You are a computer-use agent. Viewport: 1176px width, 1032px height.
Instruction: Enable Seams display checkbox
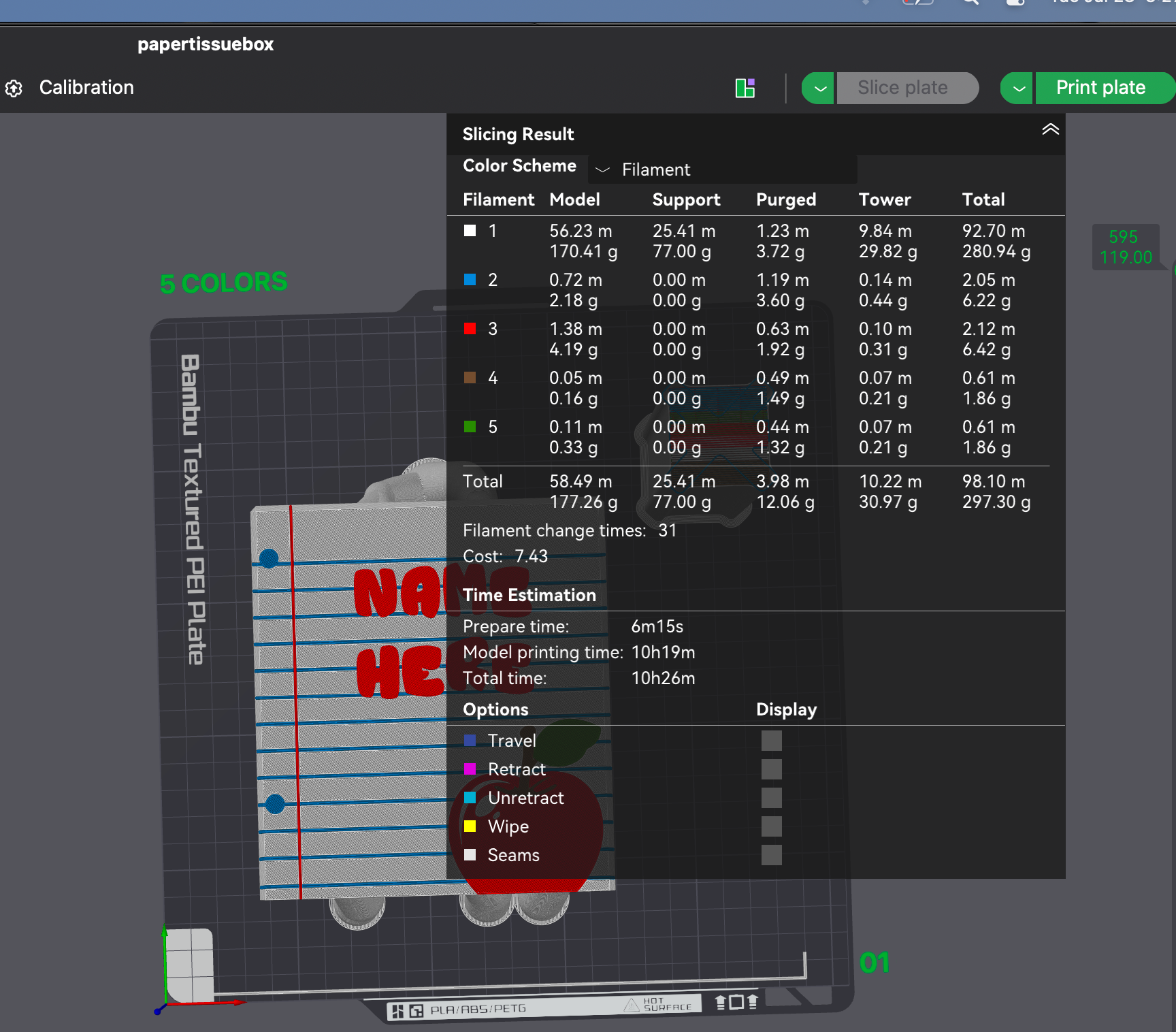click(771, 855)
